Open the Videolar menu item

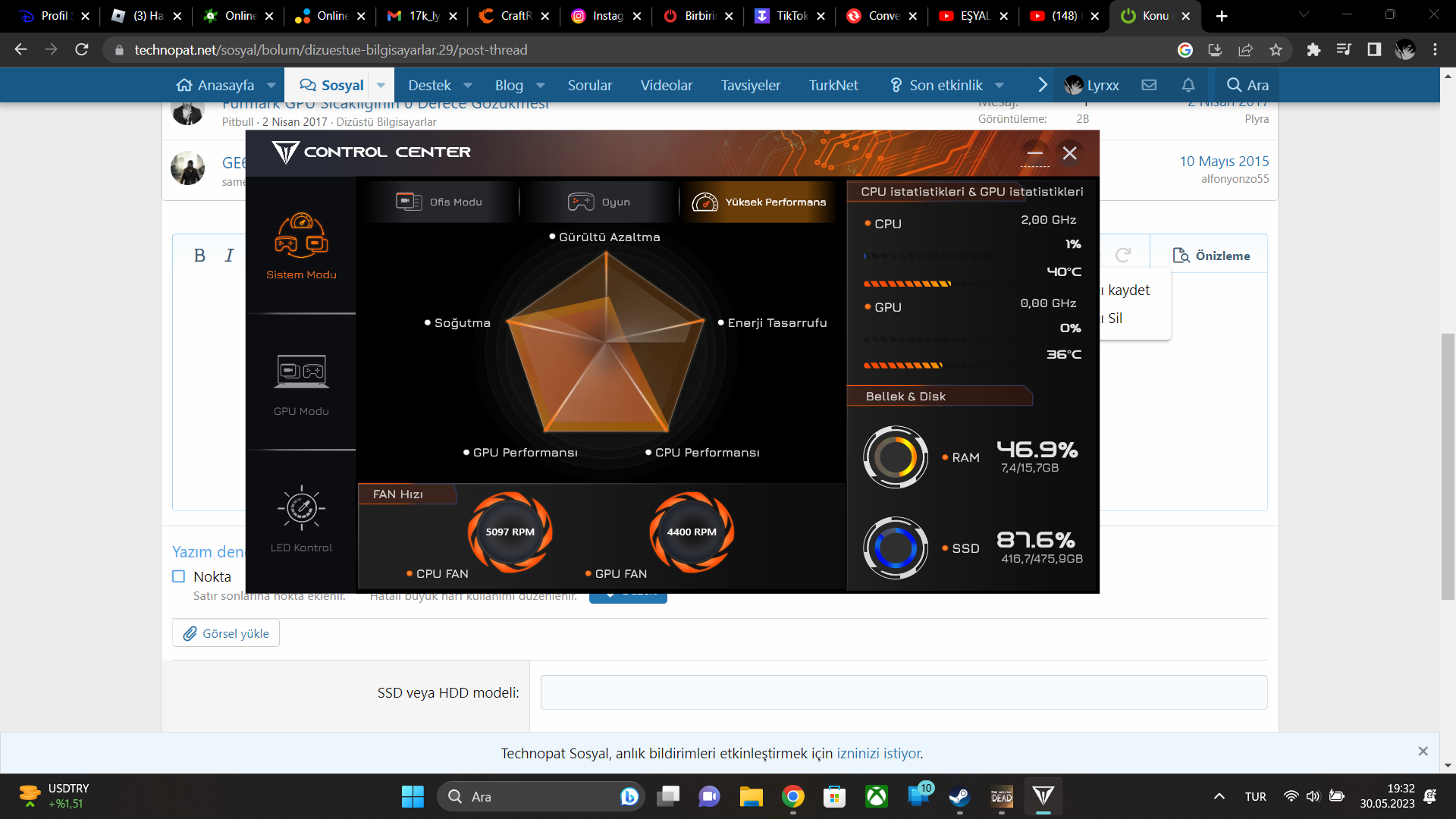666,85
